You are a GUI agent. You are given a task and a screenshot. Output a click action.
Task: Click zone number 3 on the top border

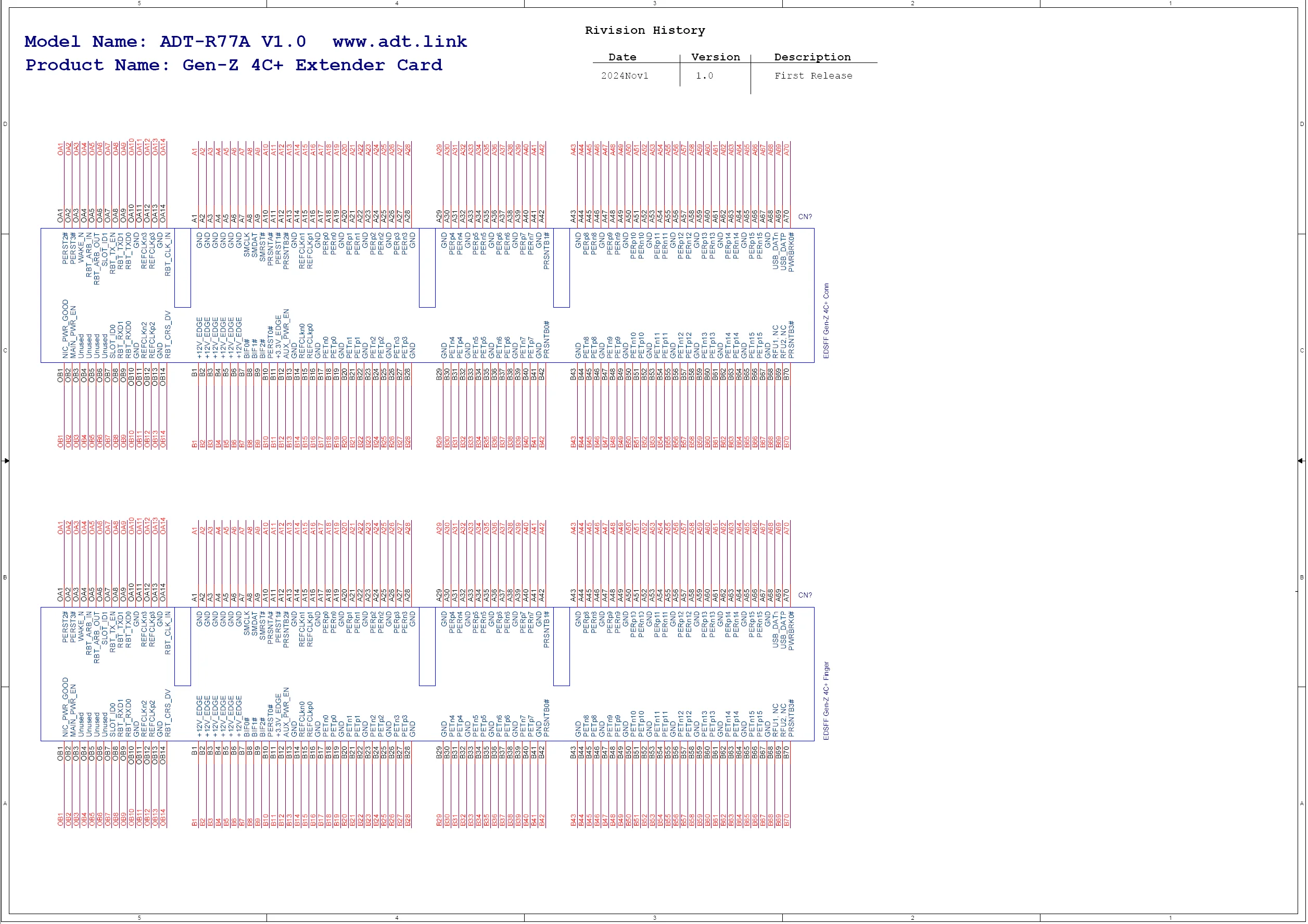(655, 4)
